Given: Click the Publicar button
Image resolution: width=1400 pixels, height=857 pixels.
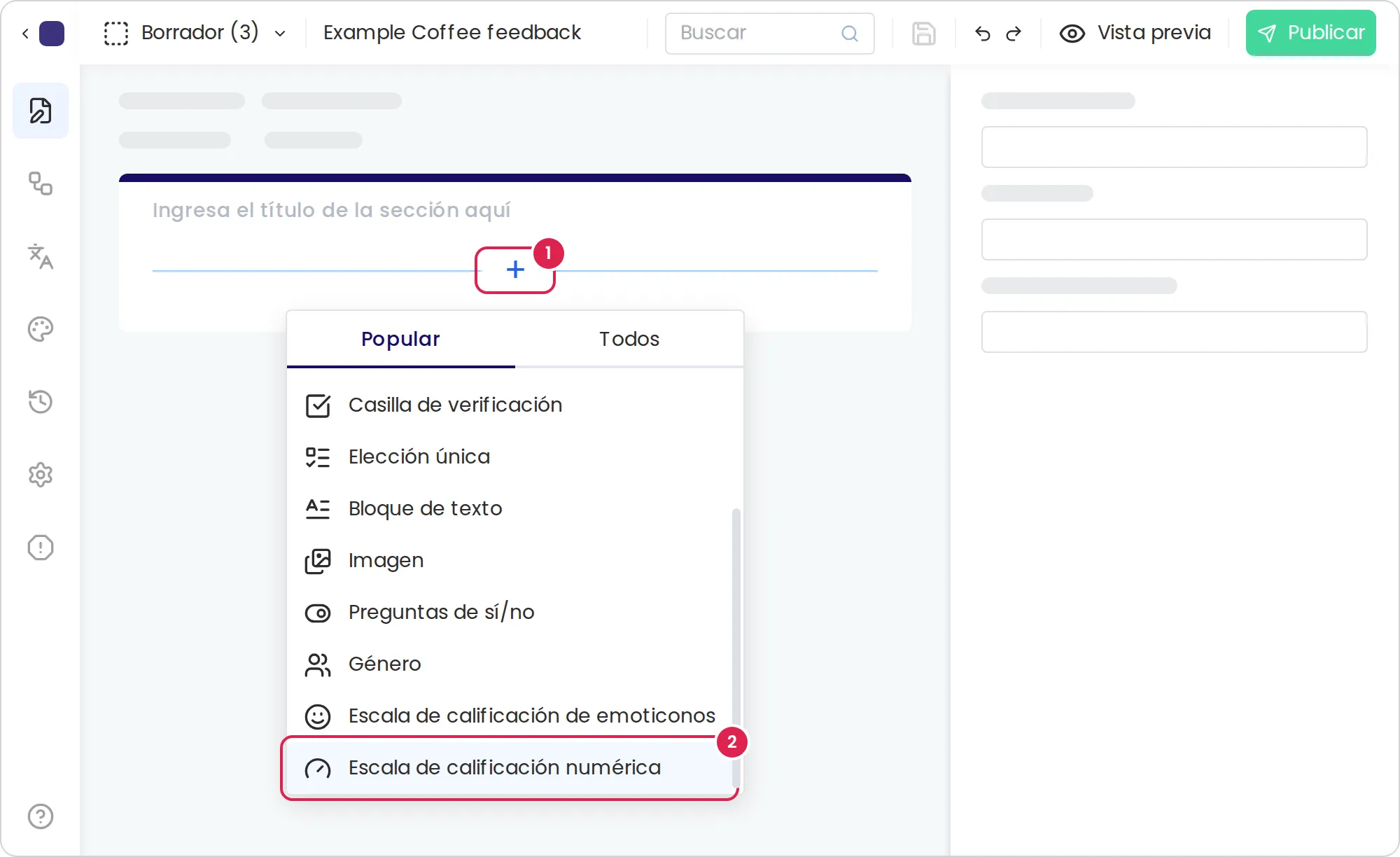Looking at the screenshot, I should [x=1310, y=33].
